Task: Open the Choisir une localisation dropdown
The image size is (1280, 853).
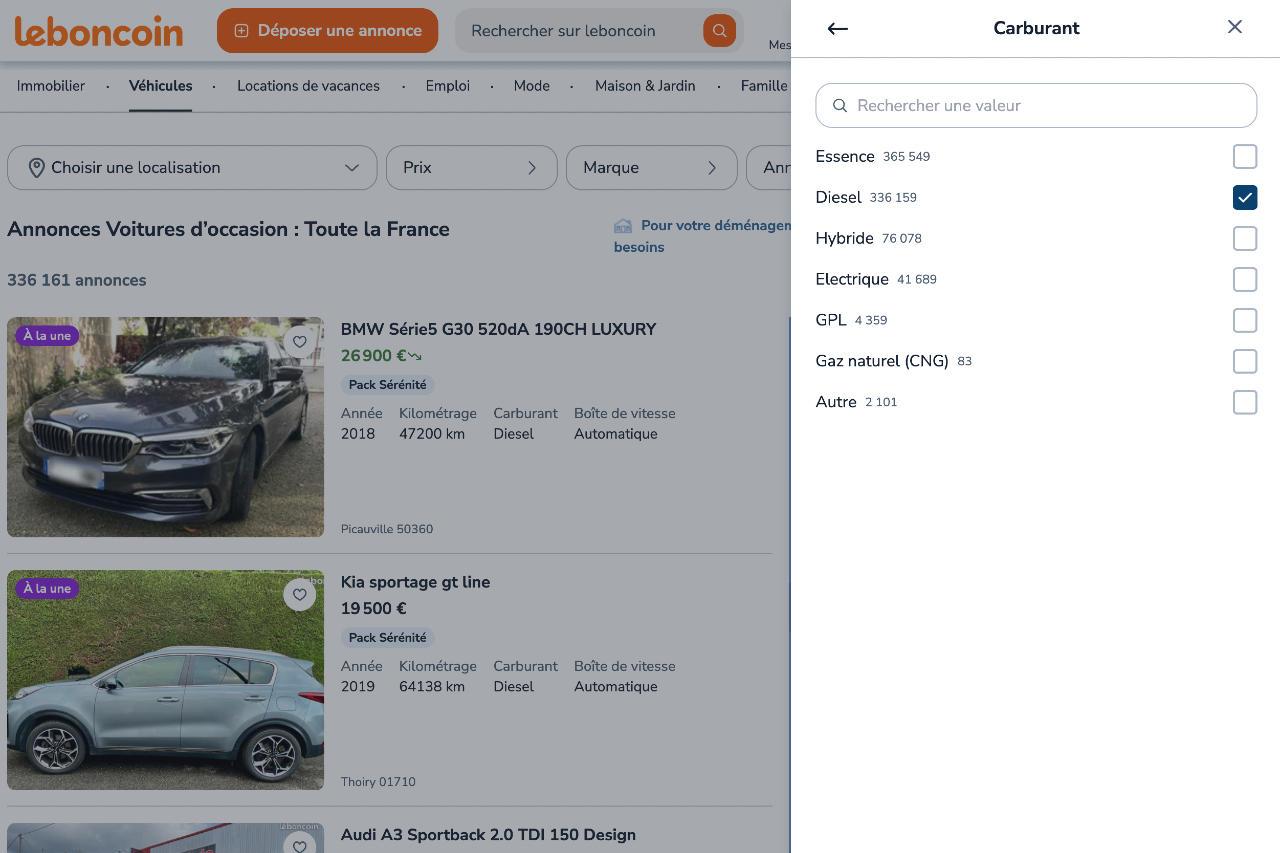Action: [192, 168]
